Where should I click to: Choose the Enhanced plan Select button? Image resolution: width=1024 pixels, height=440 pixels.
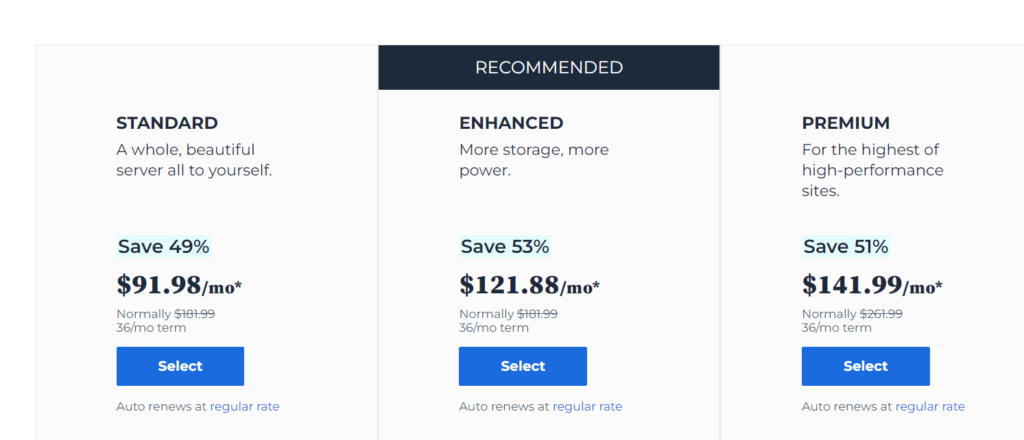point(522,366)
